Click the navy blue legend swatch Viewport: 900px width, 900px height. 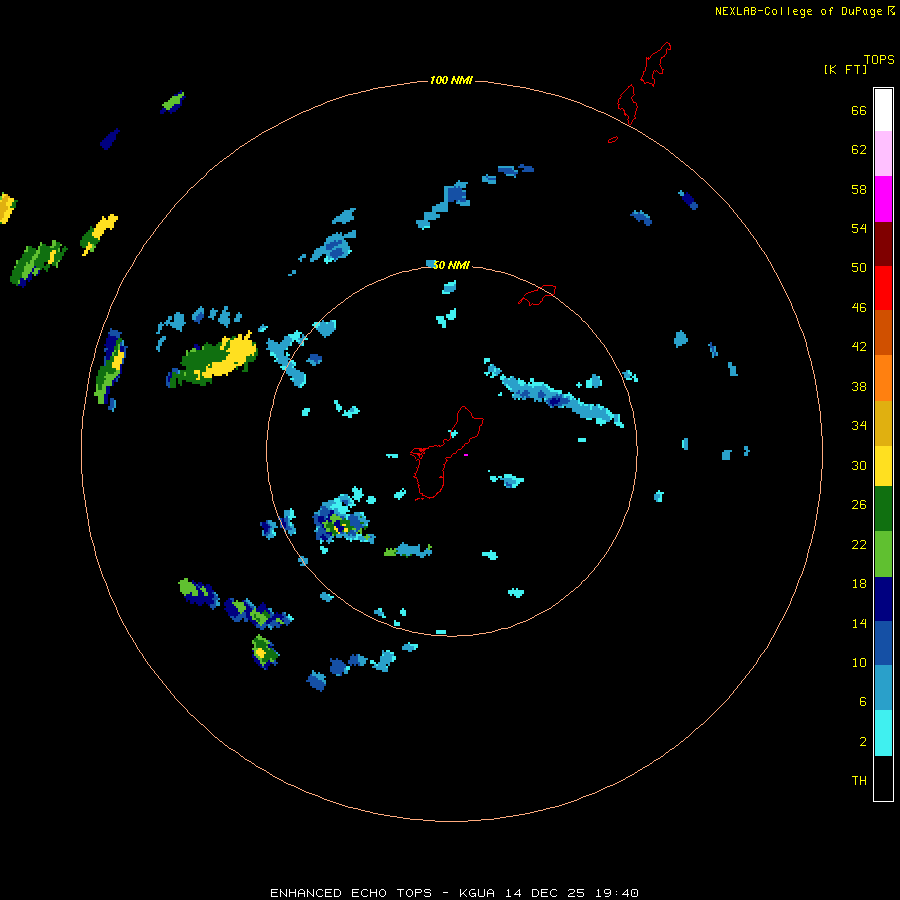(883, 599)
